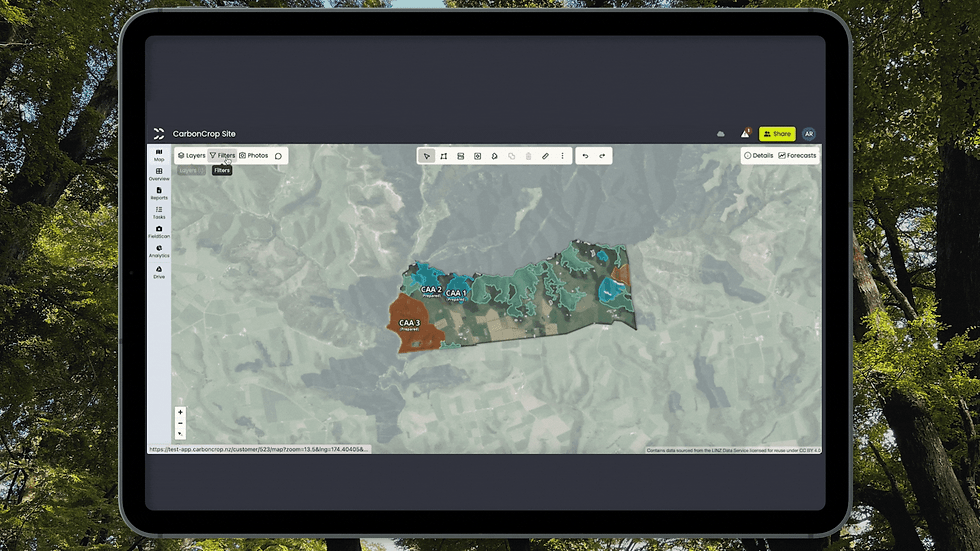Redo the last map edit
The width and height of the screenshot is (980, 551).
(602, 156)
